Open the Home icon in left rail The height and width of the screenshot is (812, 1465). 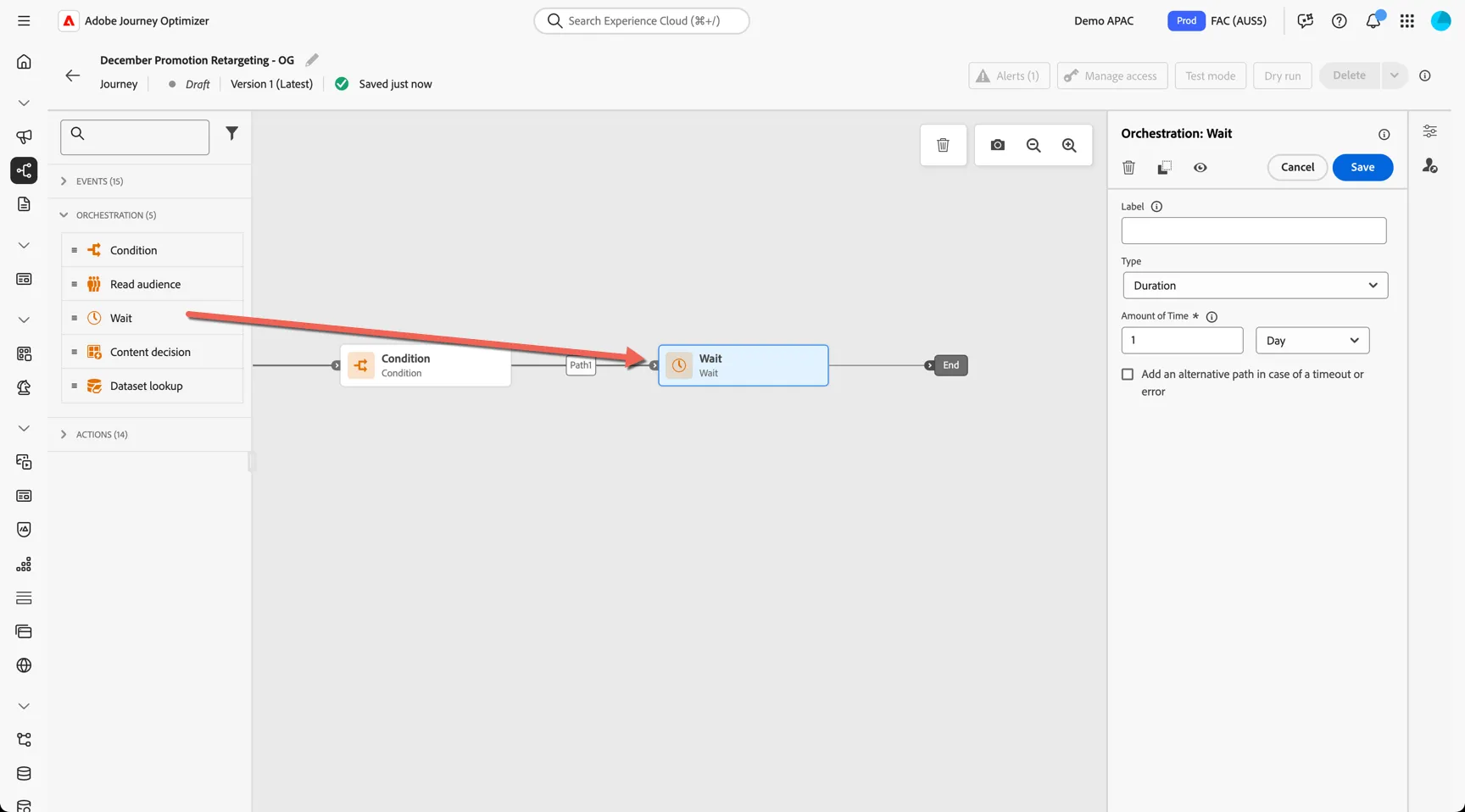pyautogui.click(x=24, y=61)
